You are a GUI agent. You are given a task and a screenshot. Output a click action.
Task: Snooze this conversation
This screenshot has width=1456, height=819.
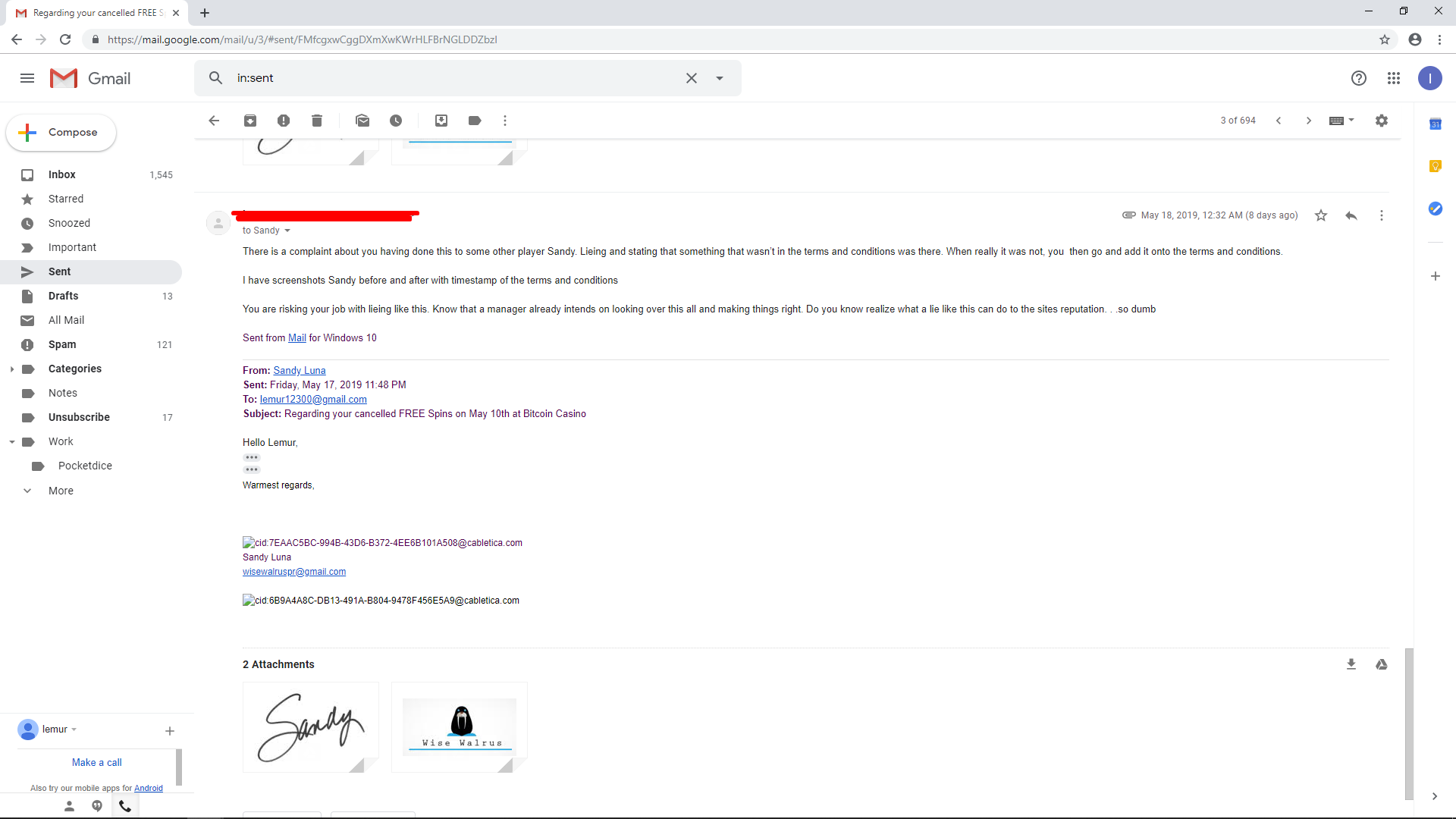396,121
